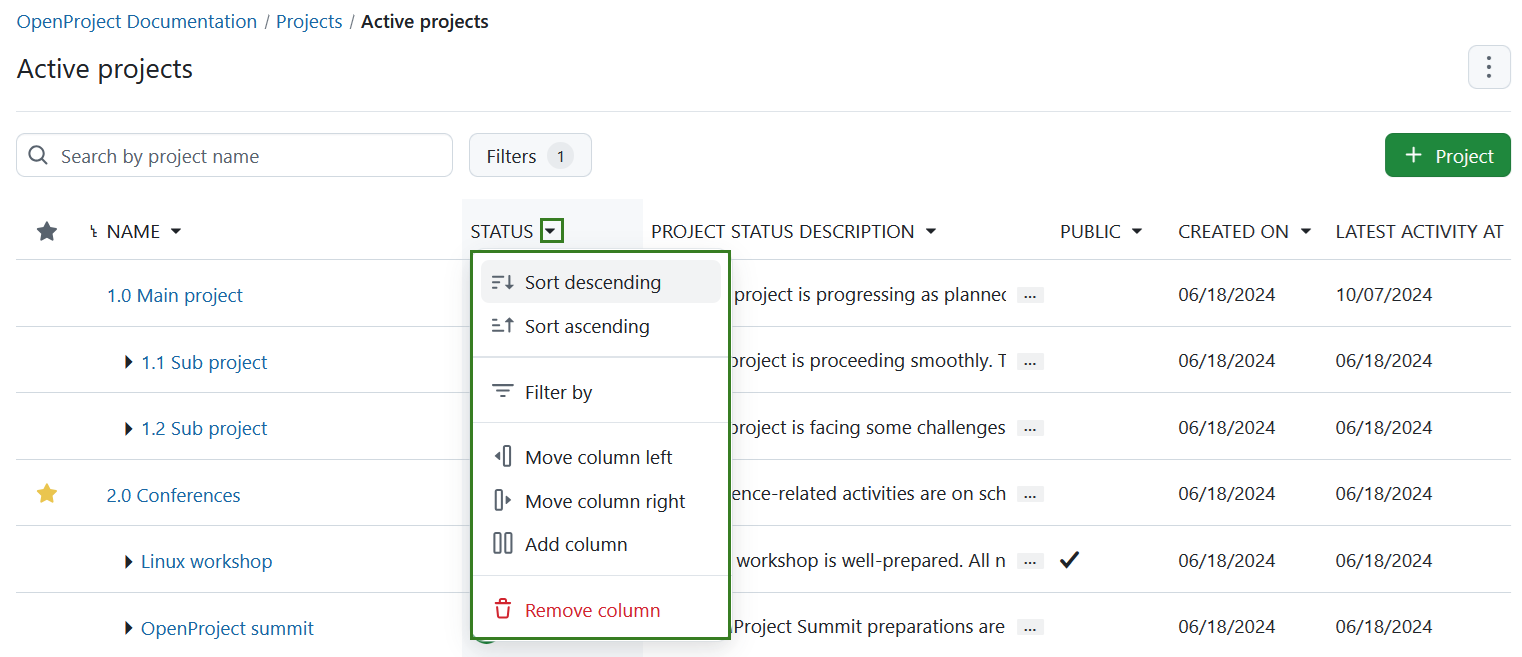Open the three-dot options menu top right
Screen dimensions: 1522x657
[x=1488, y=67]
